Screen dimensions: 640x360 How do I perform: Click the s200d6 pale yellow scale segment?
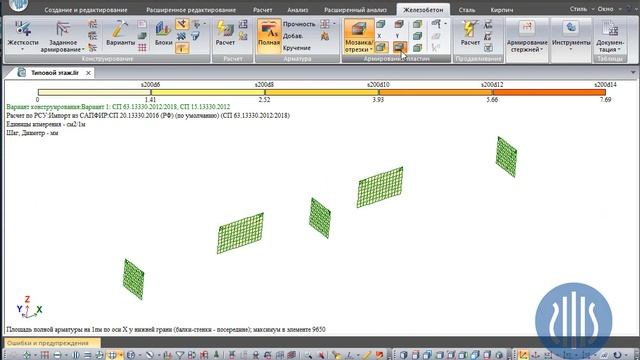(x=94, y=93)
